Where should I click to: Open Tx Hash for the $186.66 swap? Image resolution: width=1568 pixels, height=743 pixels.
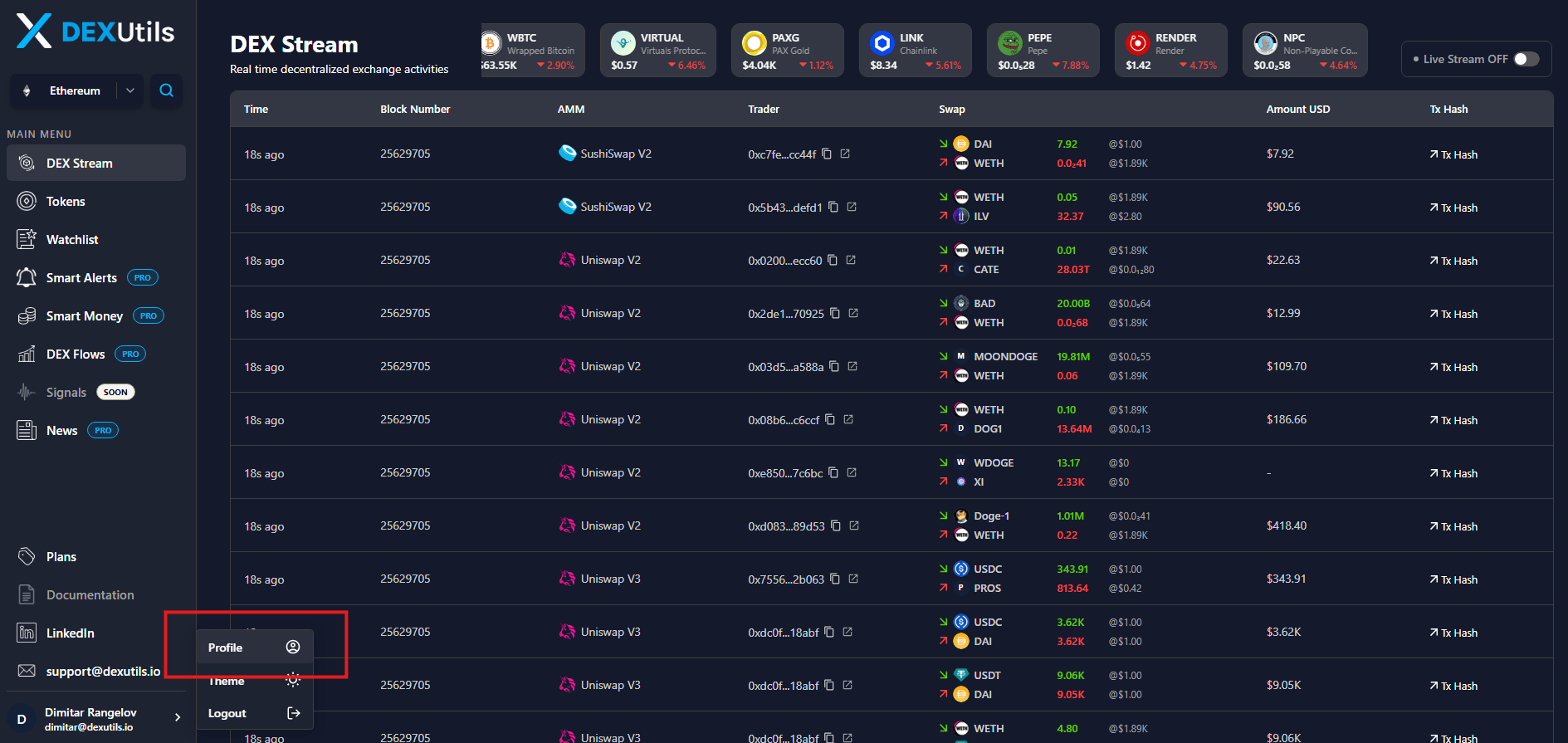point(1453,420)
